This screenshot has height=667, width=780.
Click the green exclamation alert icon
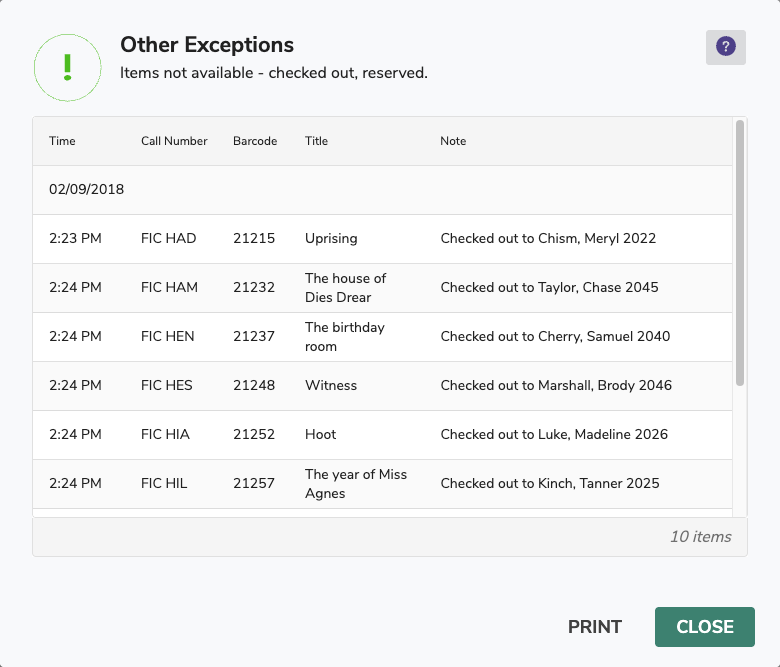coord(67,66)
